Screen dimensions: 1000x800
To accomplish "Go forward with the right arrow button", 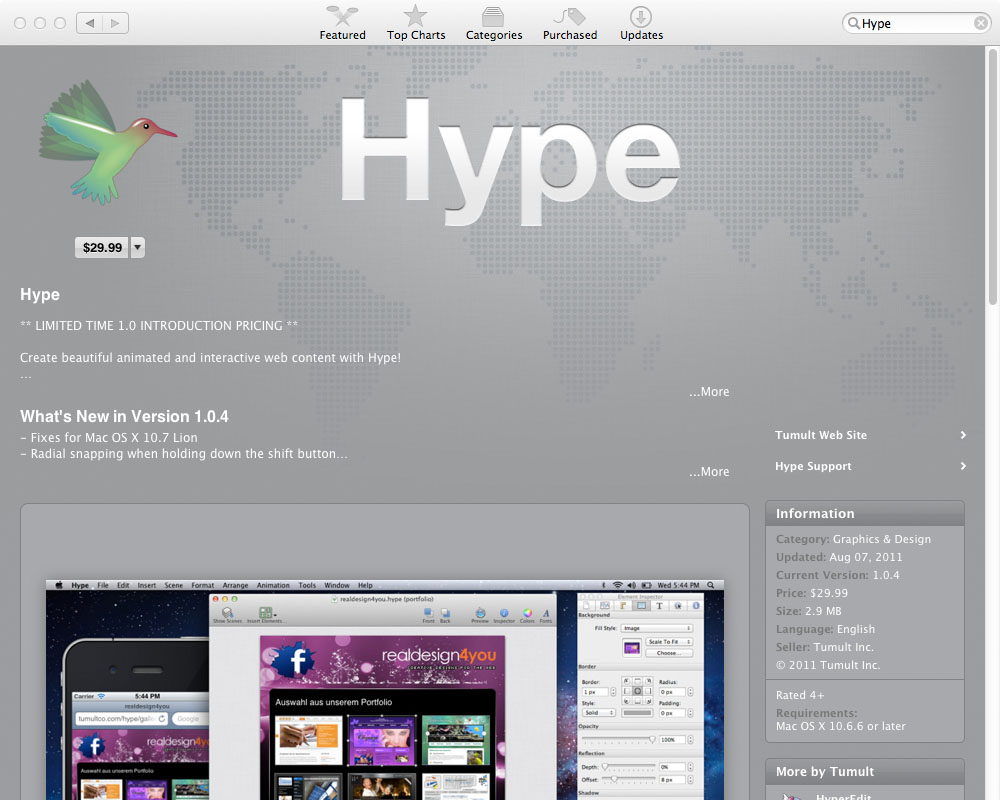I will (115, 23).
